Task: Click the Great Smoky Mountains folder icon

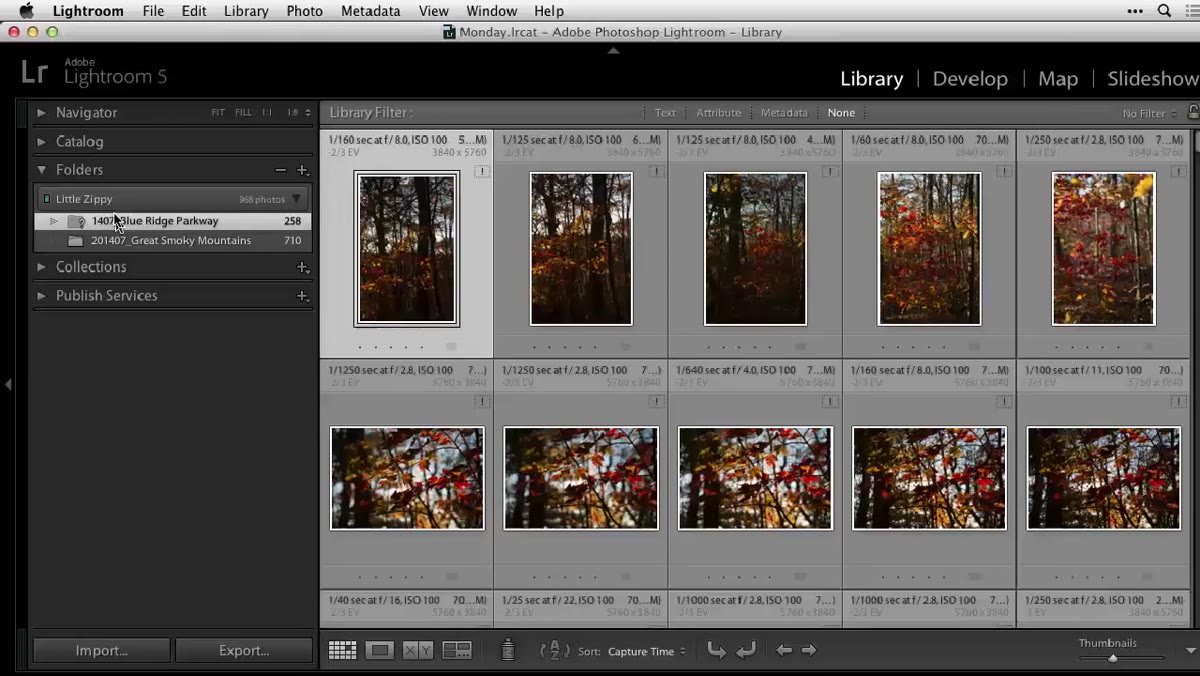Action: pyautogui.click(x=75, y=241)
